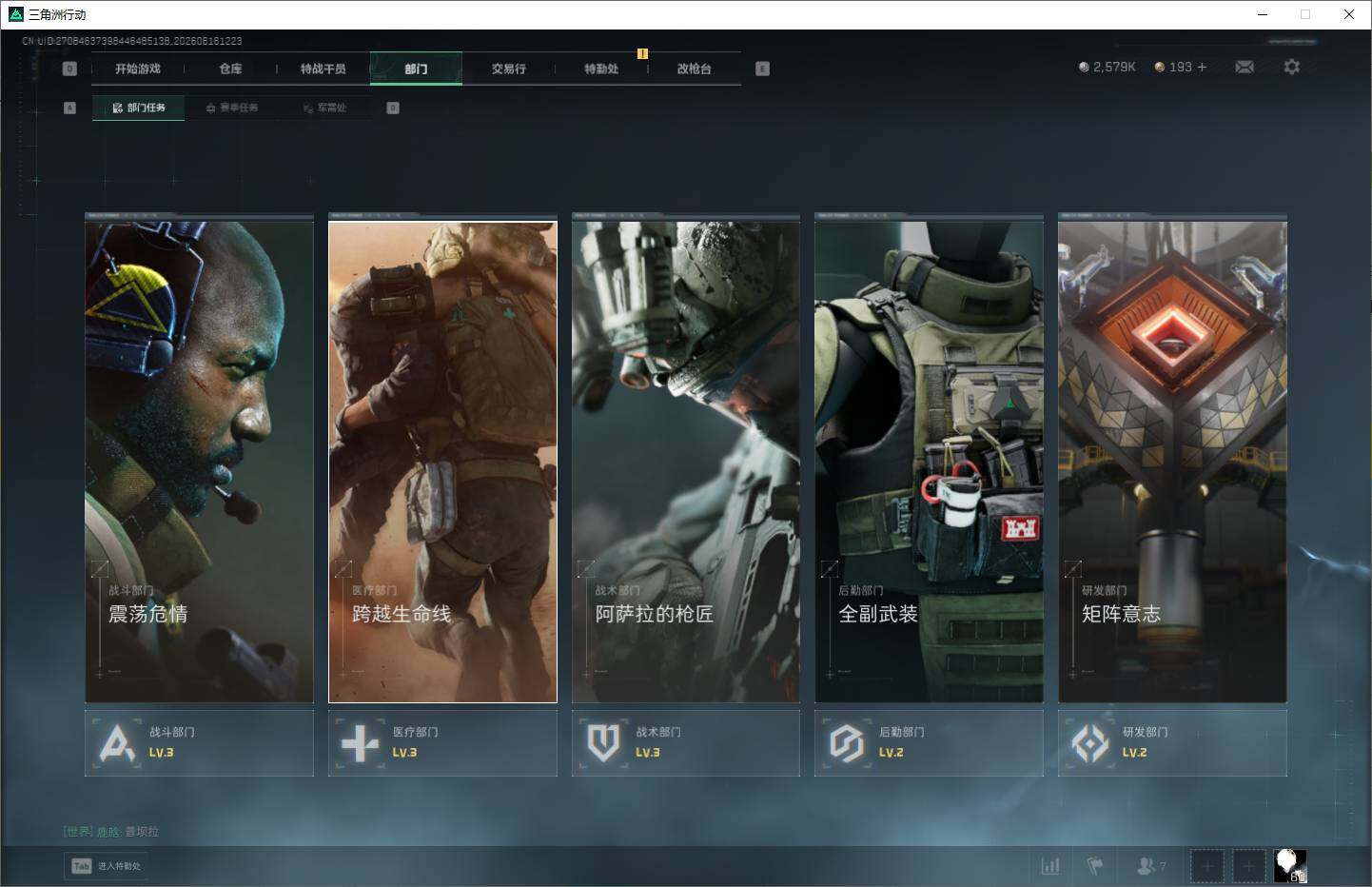Viewport: 1372px width, 887px height.
Task: Click the gold coin icon beside 193
Action: 1159,67
